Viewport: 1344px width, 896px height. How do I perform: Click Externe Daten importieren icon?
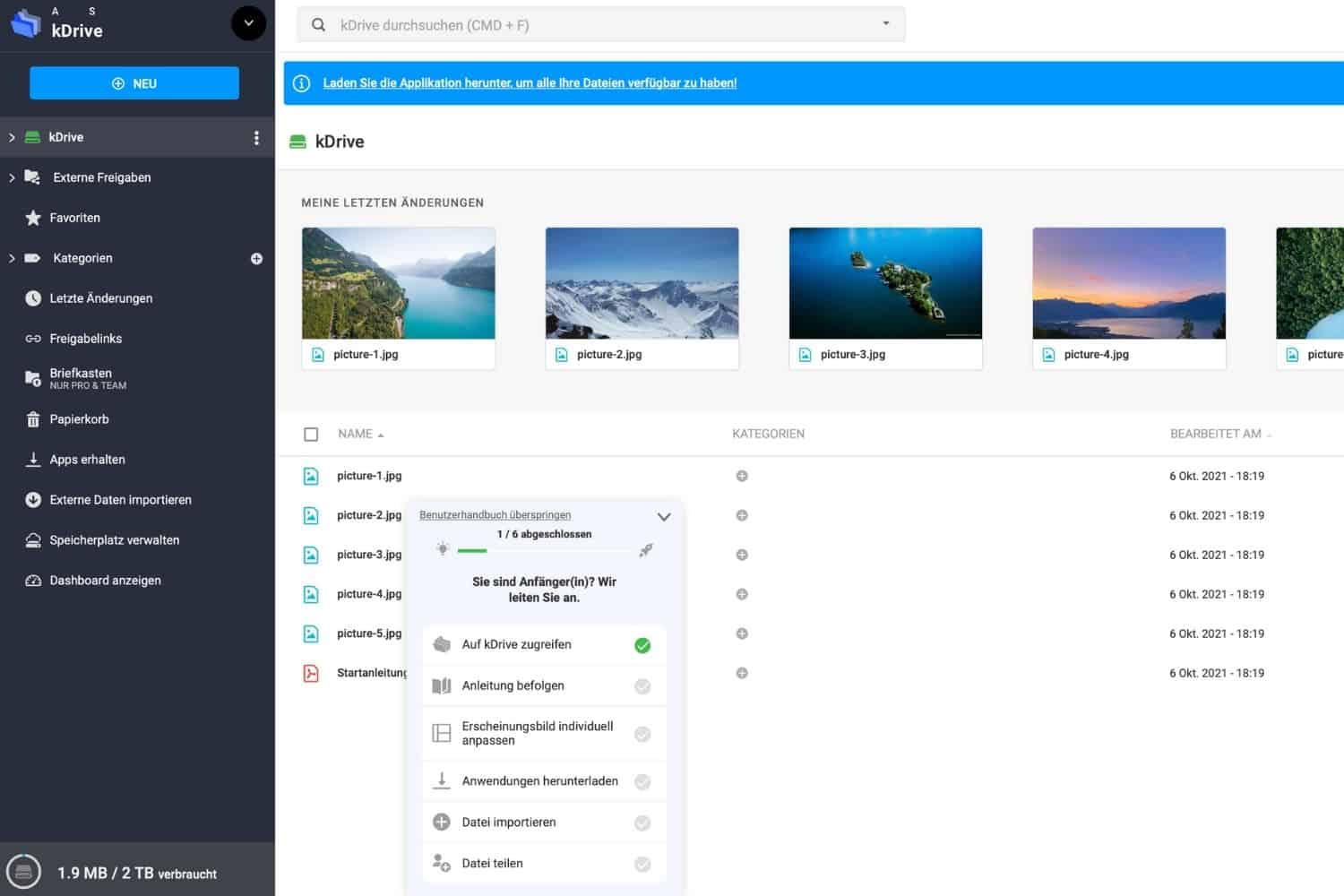(33, 500)
